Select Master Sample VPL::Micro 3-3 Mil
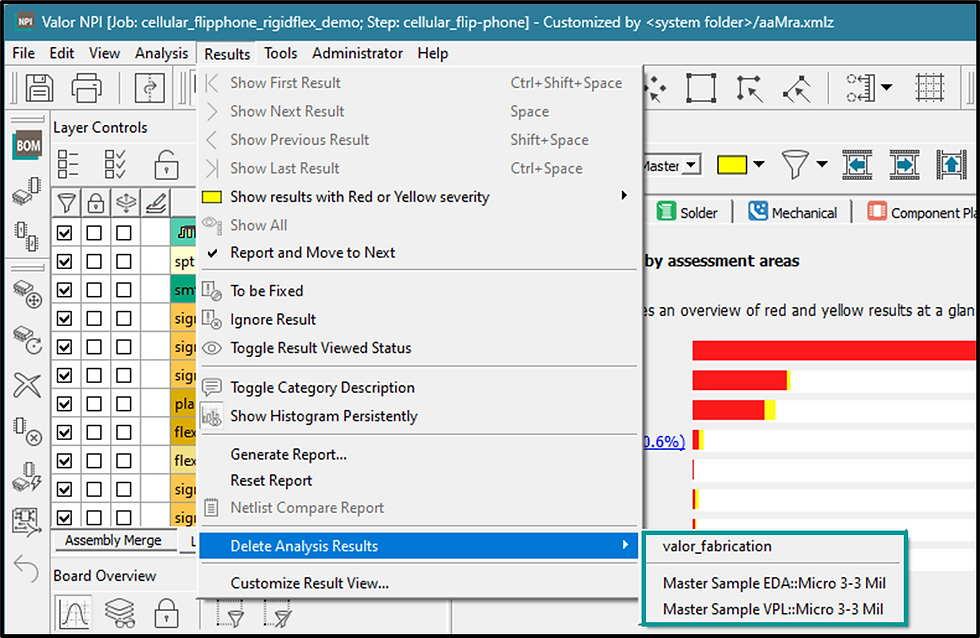This screenshot has height=638, width=980. point(774,609)
